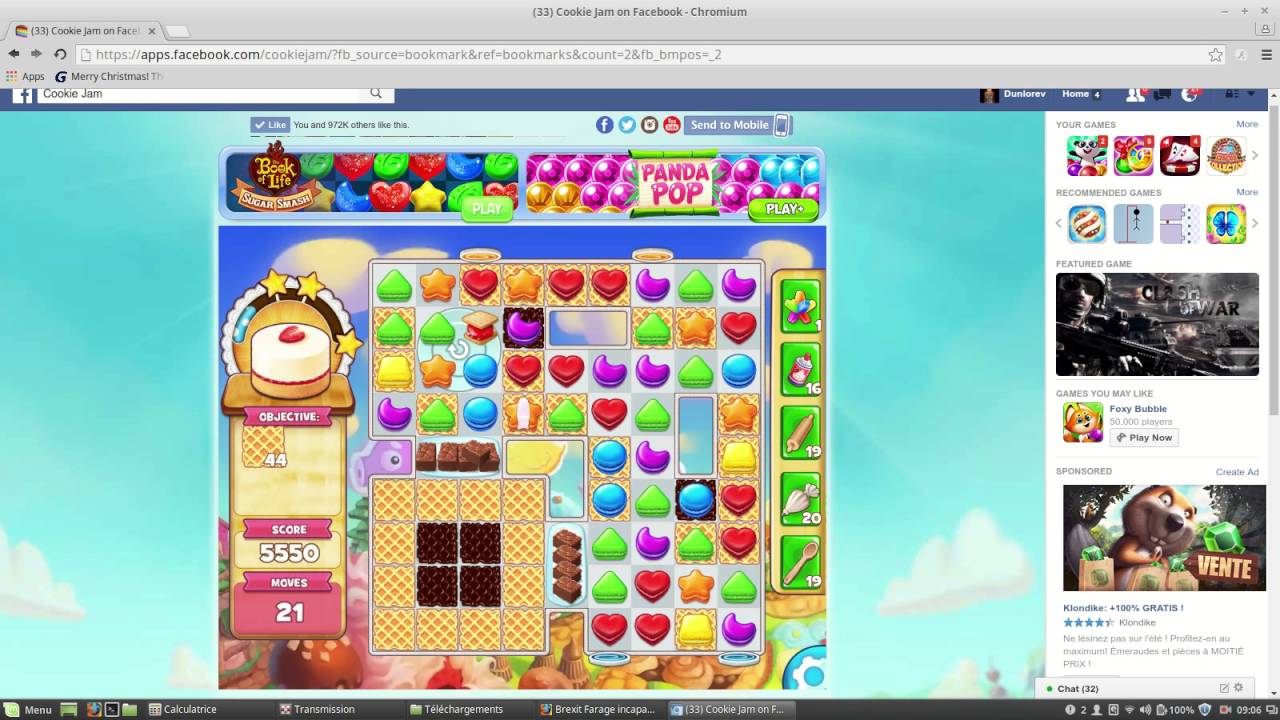
Task: Click the search magnifier icon
Action: coord(376,93)
